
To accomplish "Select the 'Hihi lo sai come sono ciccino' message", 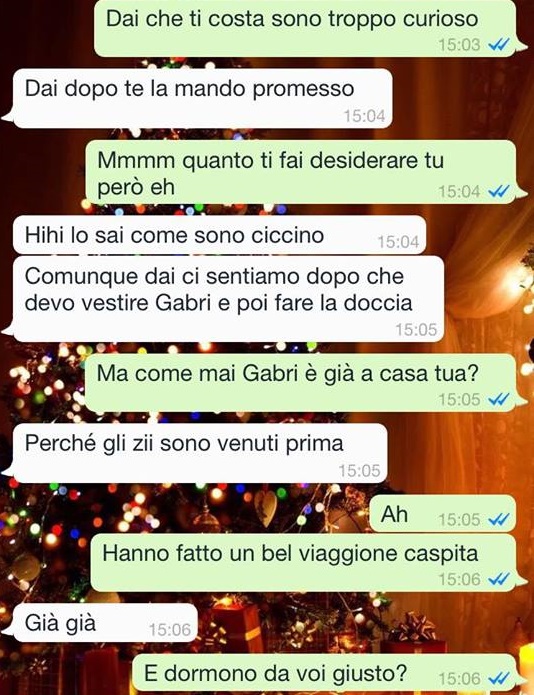I will pyautogui.click(x=219, y=235).
